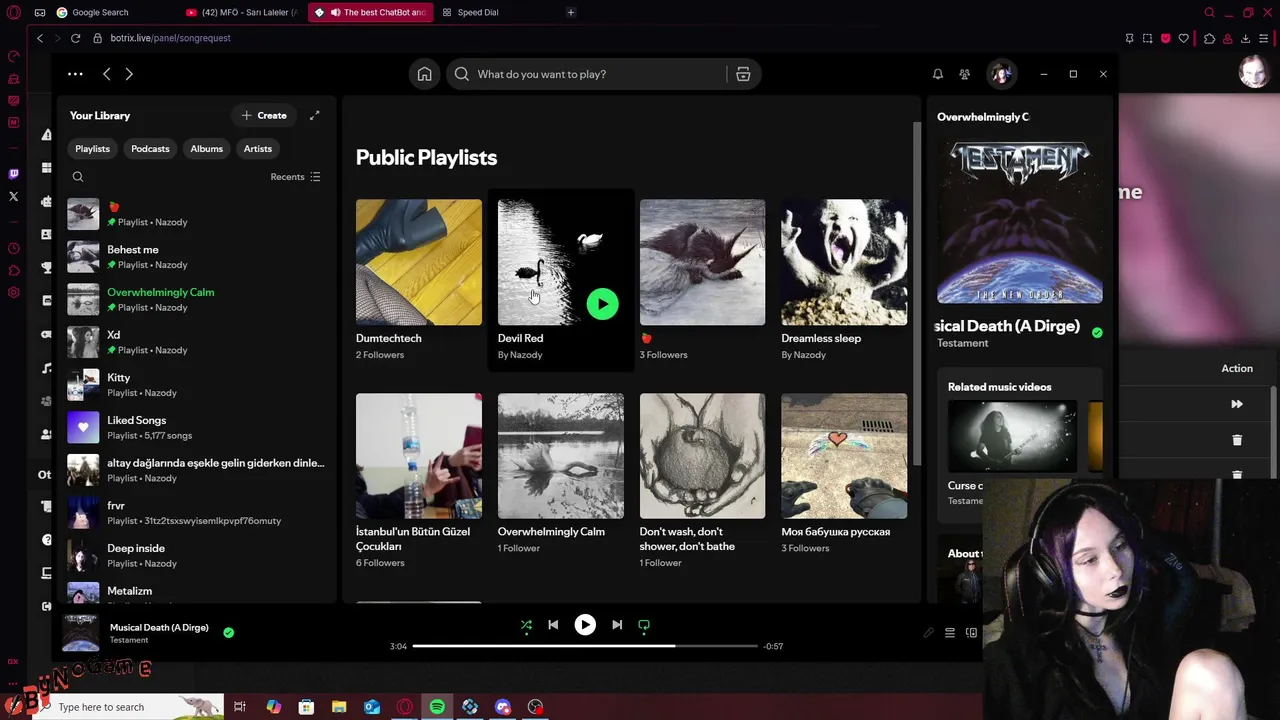Screen dimensions: 1280x720
Task: Click the browser address bar
Action: tap(600, 38)
